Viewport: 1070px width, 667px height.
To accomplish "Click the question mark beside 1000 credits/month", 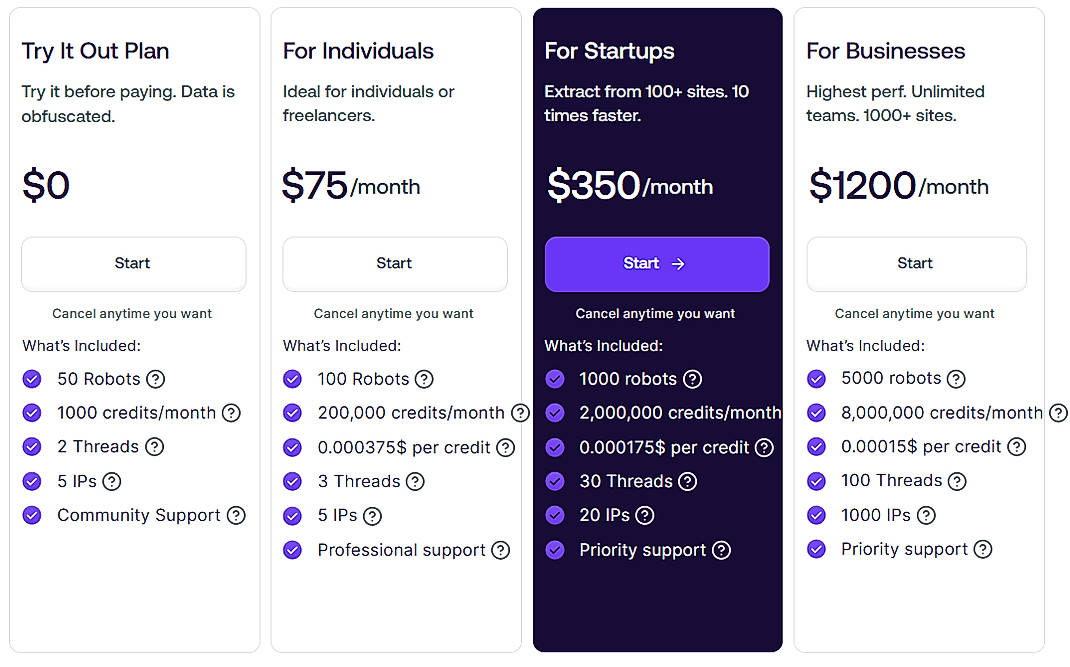I will click(232, 413).
